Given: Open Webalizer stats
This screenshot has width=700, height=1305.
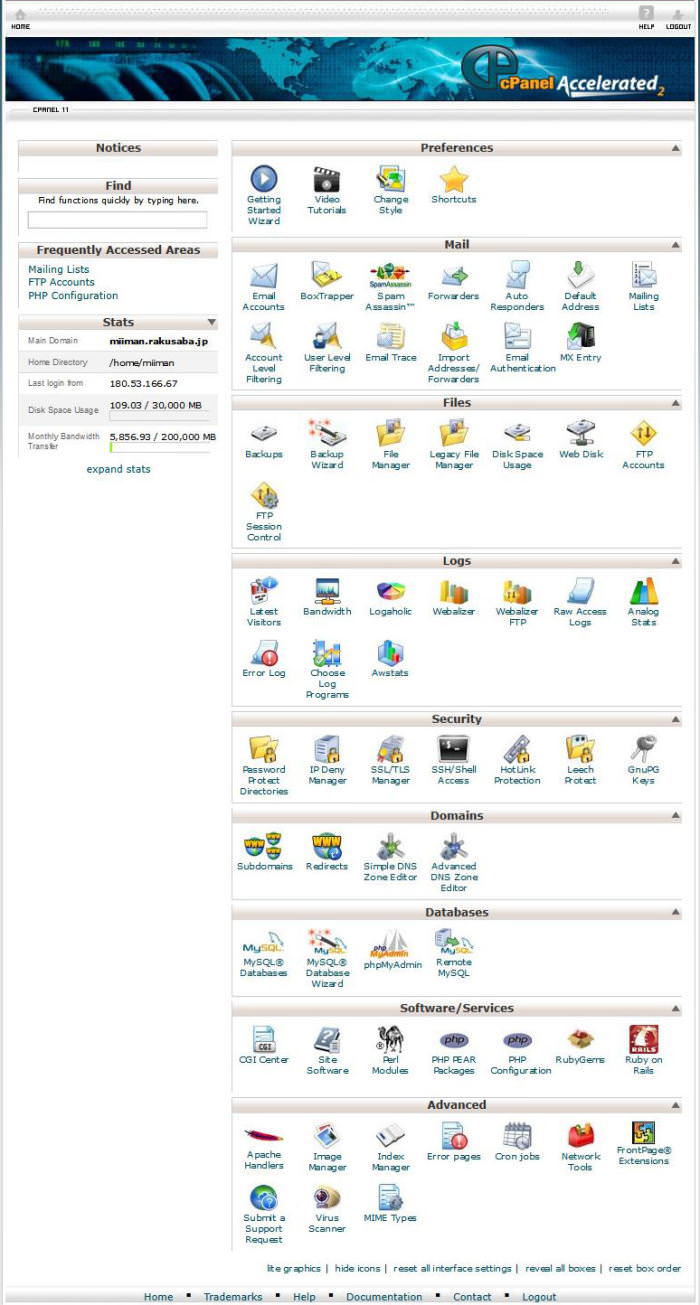Looking at the screenshot, I should [454, 591].
